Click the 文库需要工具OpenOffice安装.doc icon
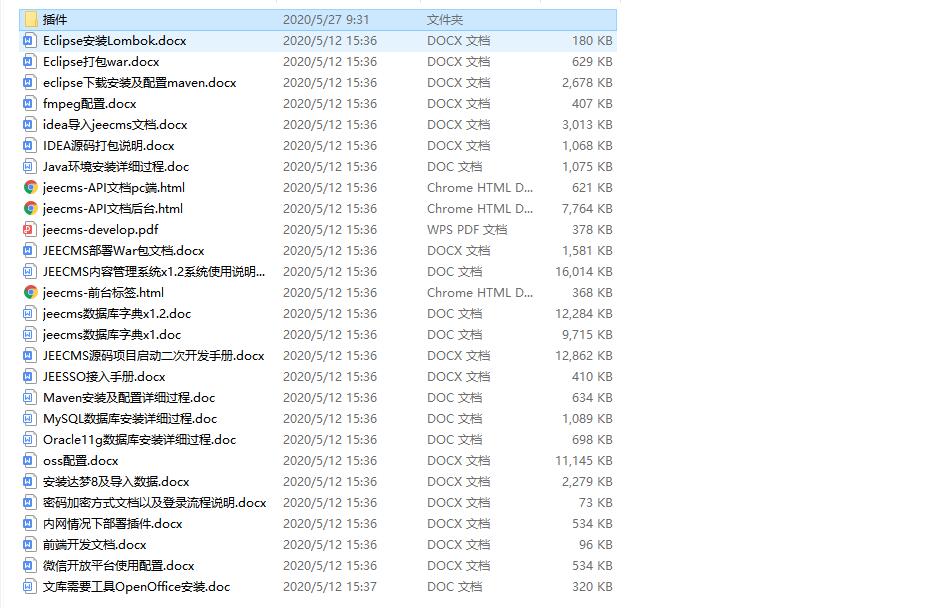This screenshot has height=608, width=947. 29,587
